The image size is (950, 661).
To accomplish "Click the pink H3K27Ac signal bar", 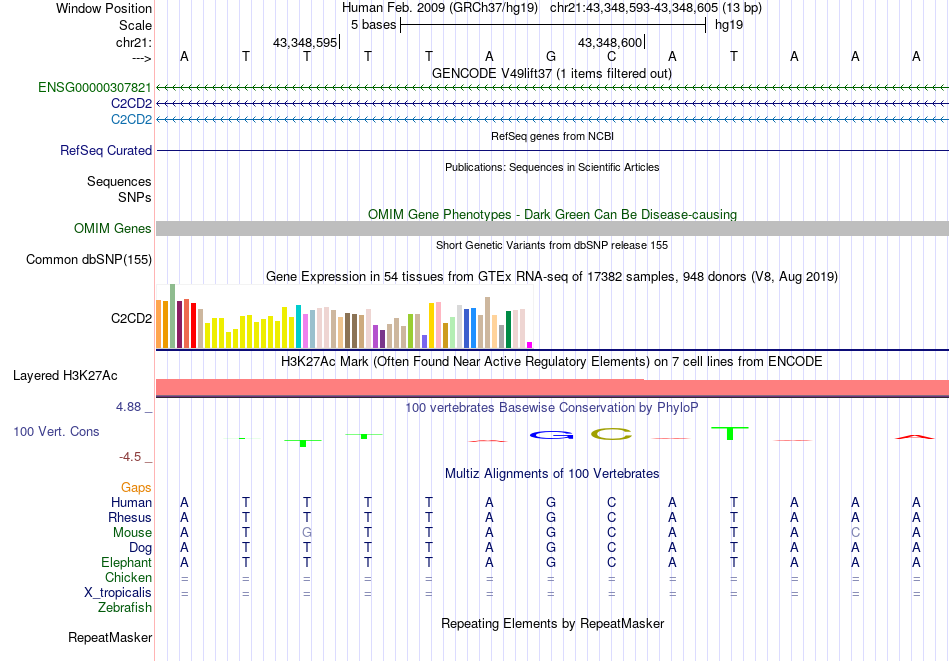I will tap(552, 388).
